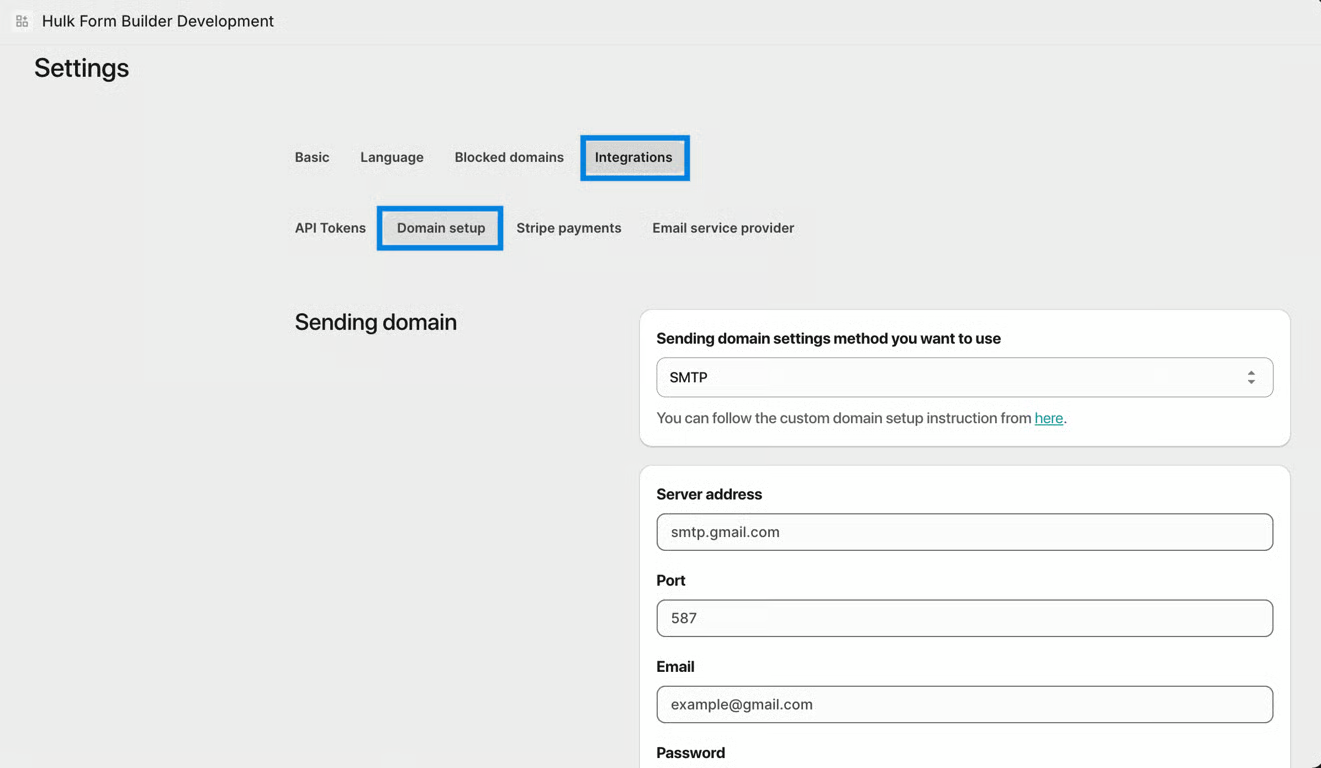Image resolution: width=1321 pixels, height=768 pixels.
Task: Go to the Stripe payments sub-tab
Action: 569,228
